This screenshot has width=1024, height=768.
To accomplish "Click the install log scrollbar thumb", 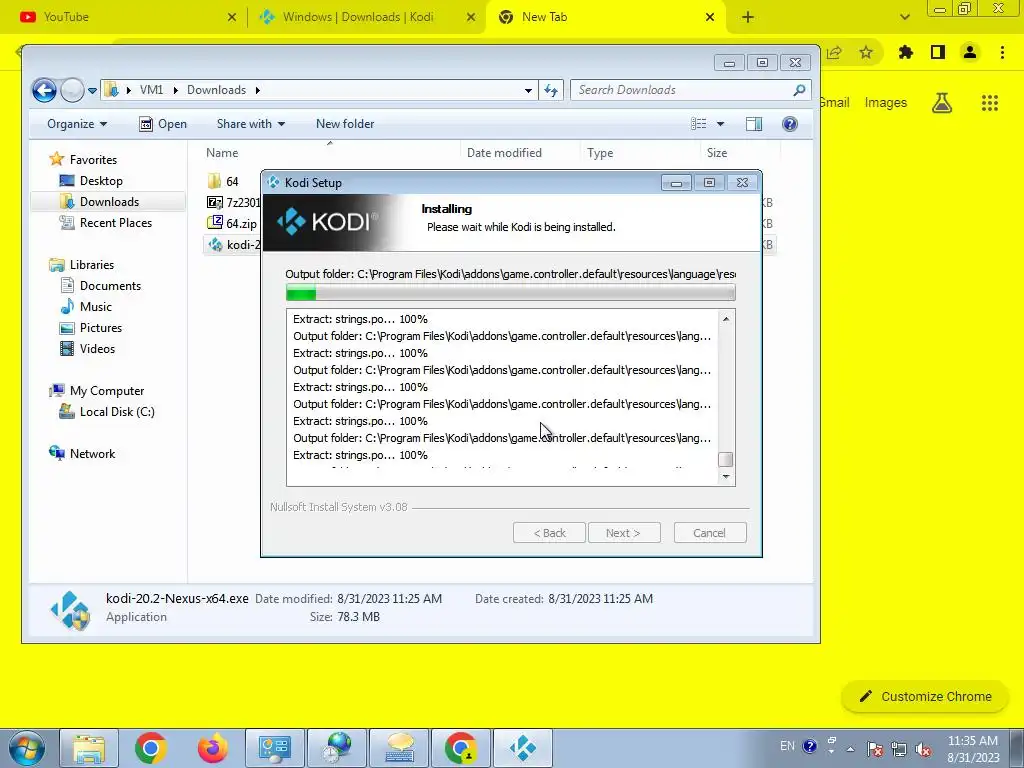I will 726,460.
